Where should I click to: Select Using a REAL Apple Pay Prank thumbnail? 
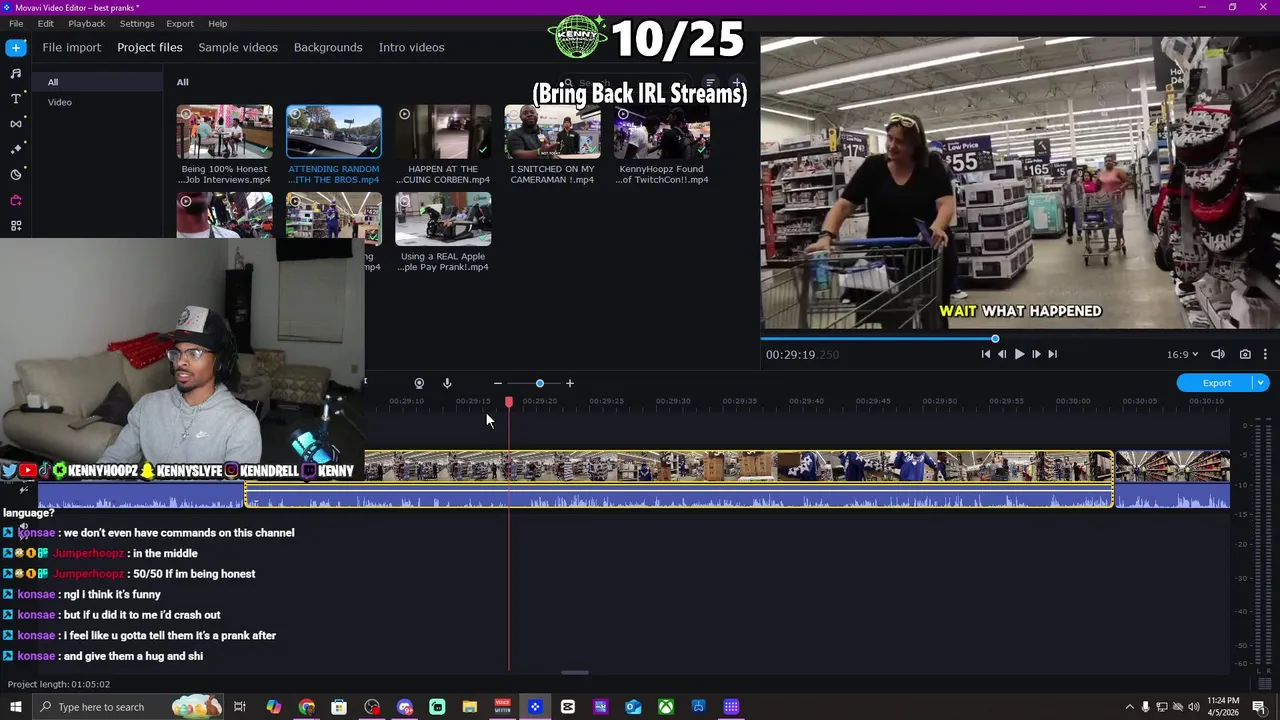point(443,219)
